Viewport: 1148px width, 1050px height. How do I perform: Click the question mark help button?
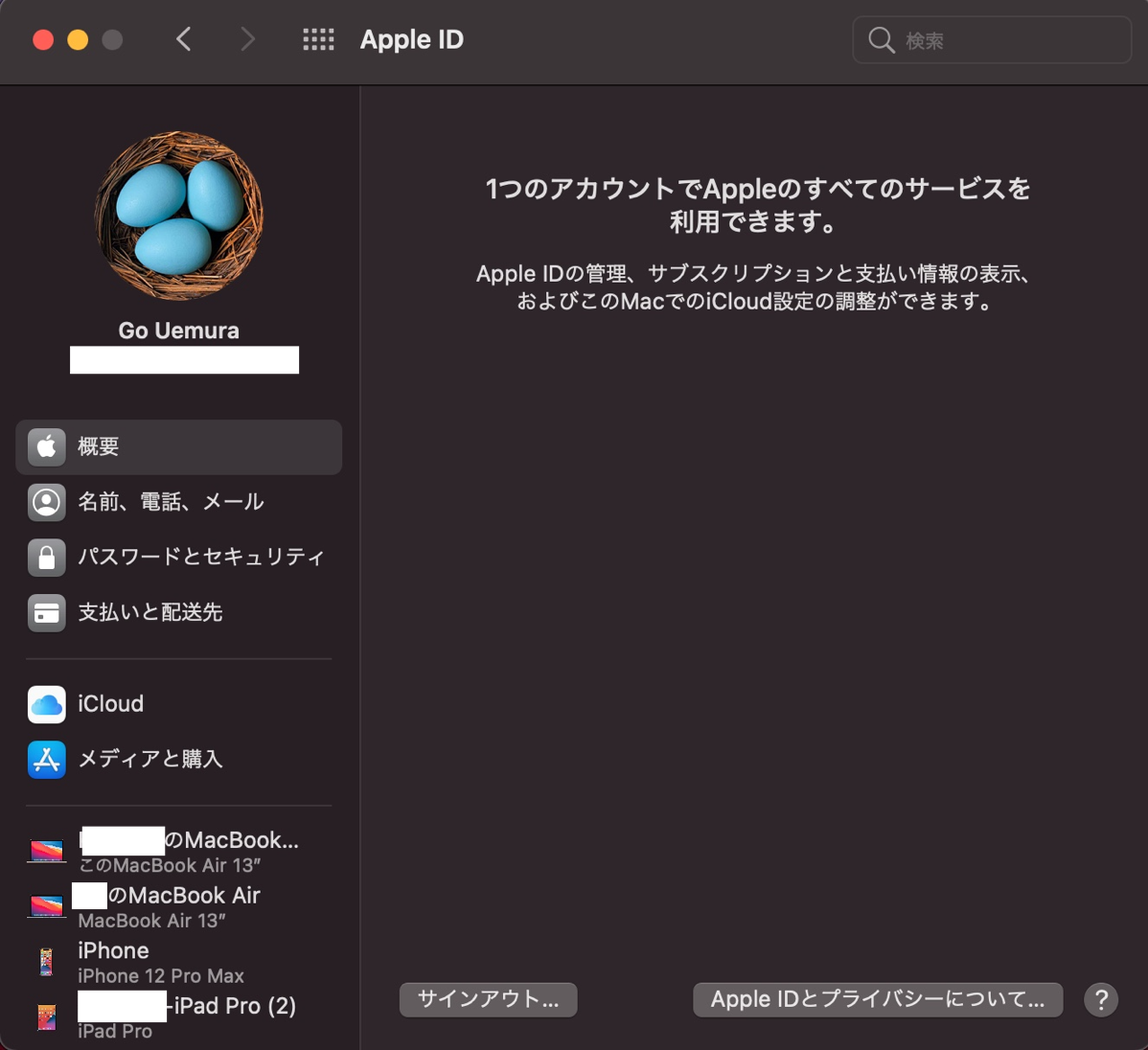[x=1101, y=999]
